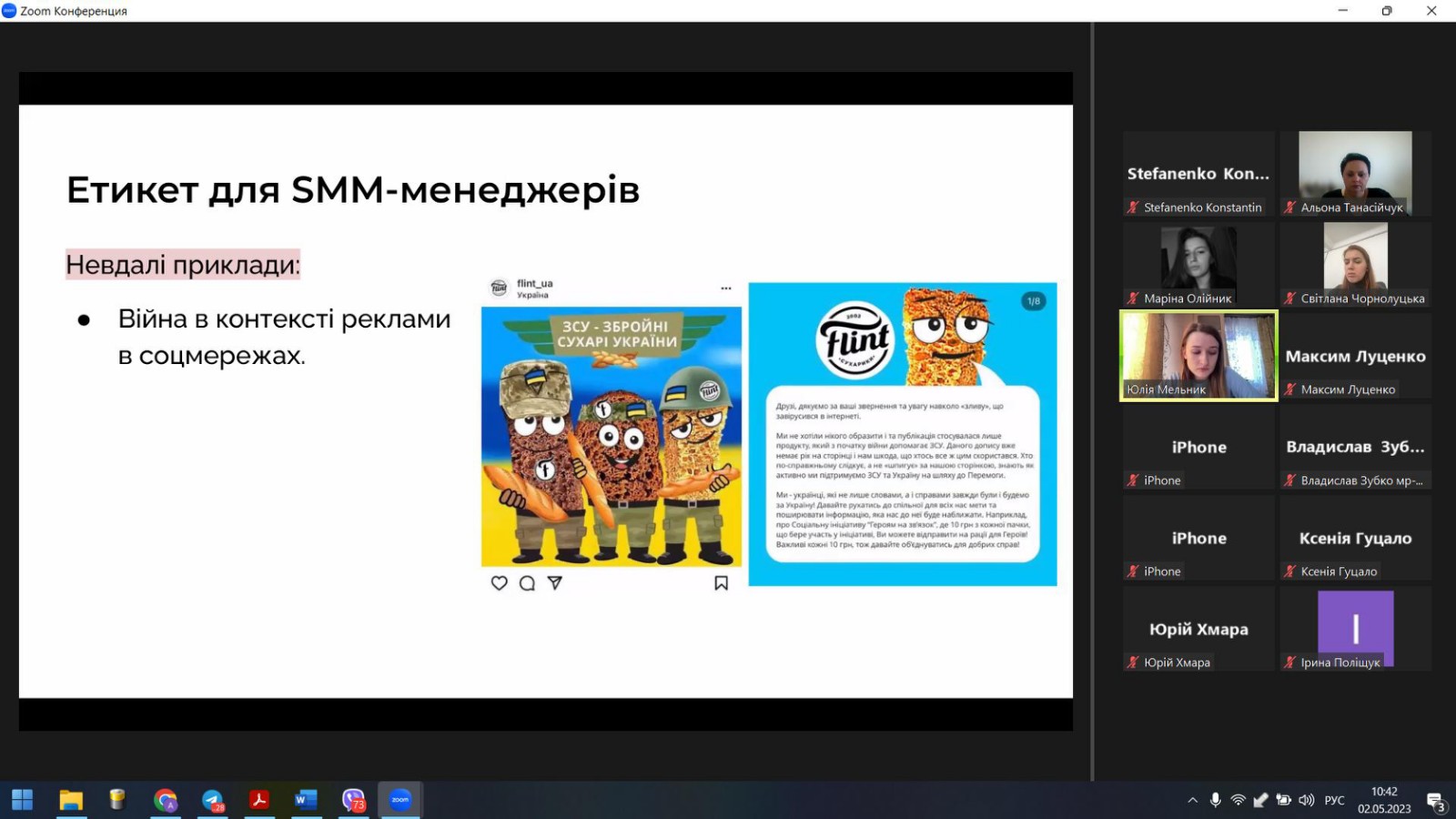The height and width of the screenshot is (819, 1456).
Task: Click Ірина Поліщук's purple avatar tile
Action: (x=1355, y=628)
